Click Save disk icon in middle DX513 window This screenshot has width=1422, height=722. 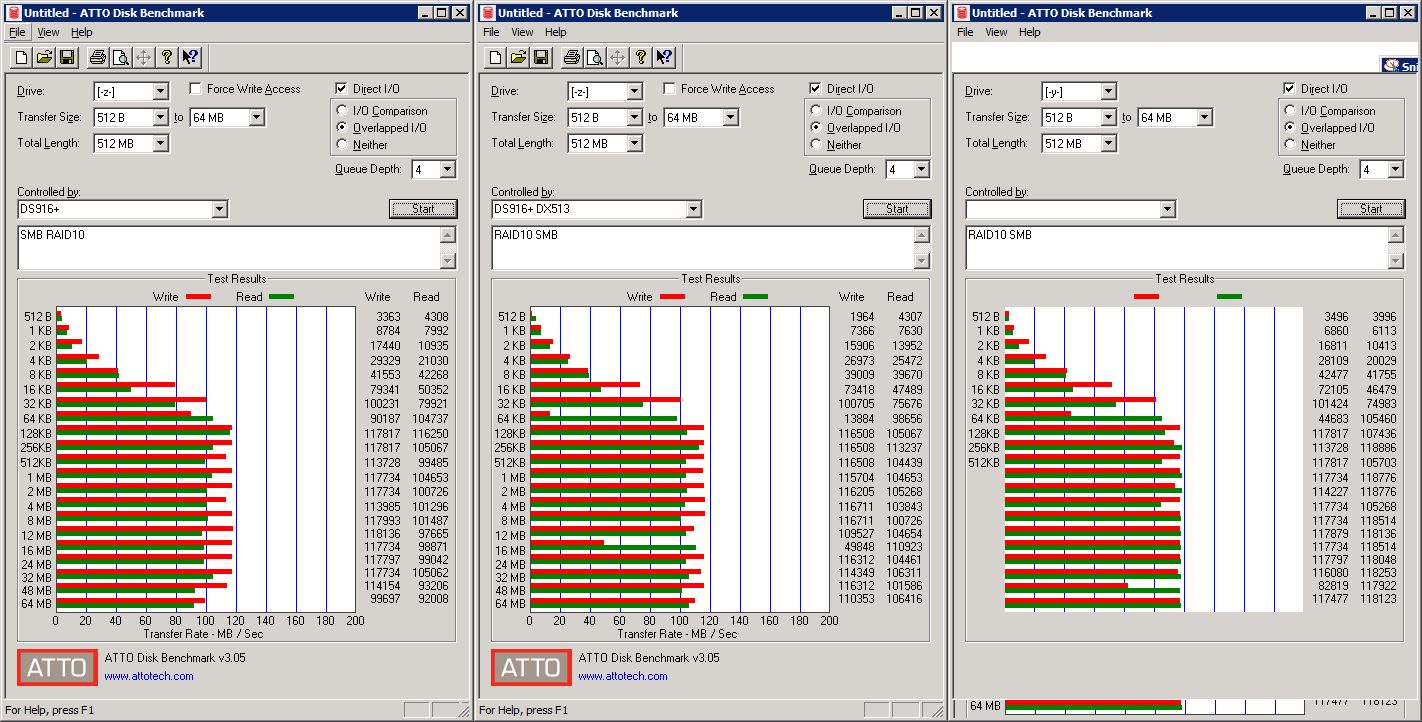pyautogui.click(x=541, y=57)
